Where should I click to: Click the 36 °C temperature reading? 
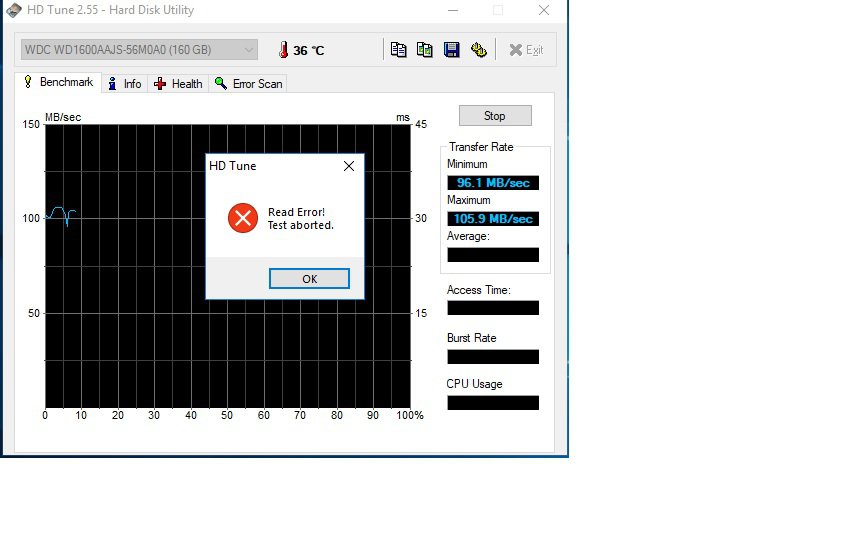point(309,51)
